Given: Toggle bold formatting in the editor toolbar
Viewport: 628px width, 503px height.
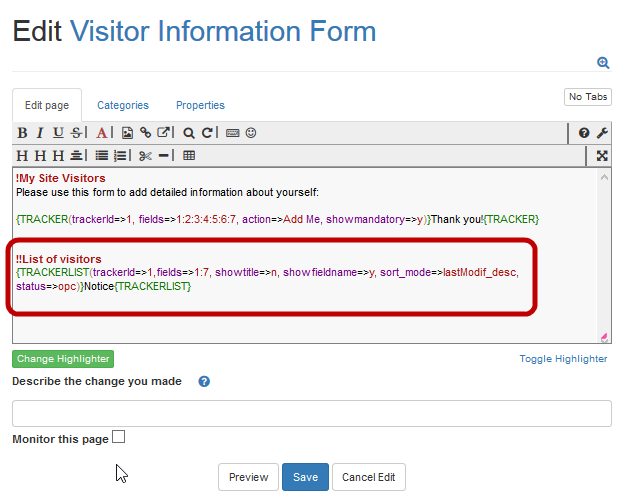Looking at the screenshot, I should pyautogui.click(x=22, y=132).
